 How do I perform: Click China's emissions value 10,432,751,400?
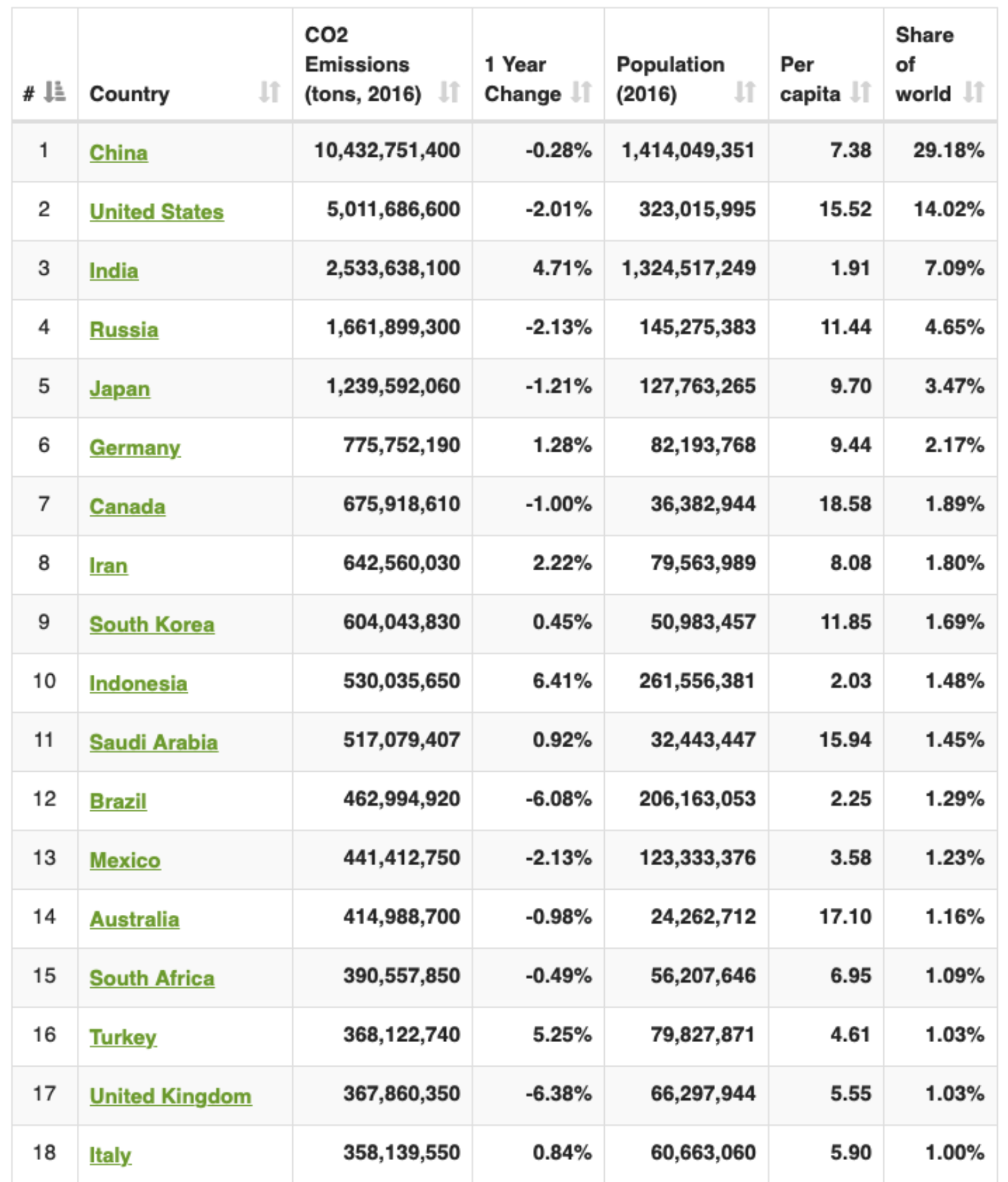click(387, 150)
